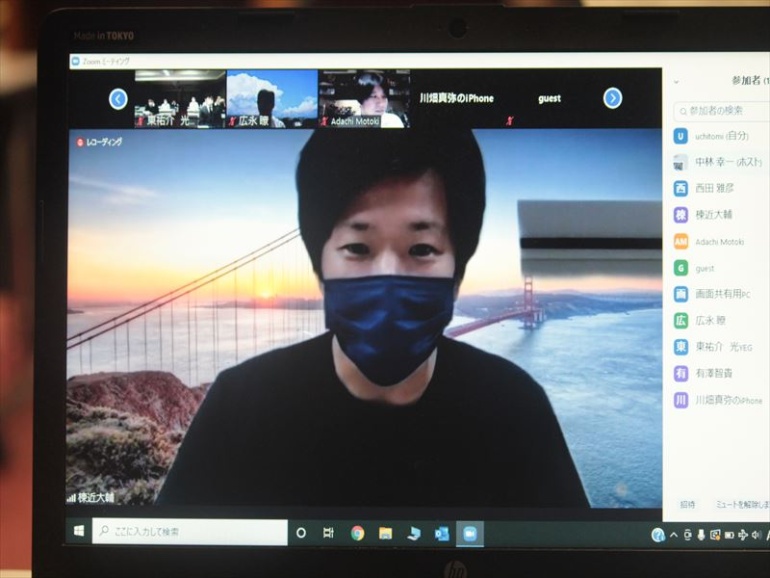Open Task View in the taskbar
The image size is (770, 578).
[x=328, y=534]
